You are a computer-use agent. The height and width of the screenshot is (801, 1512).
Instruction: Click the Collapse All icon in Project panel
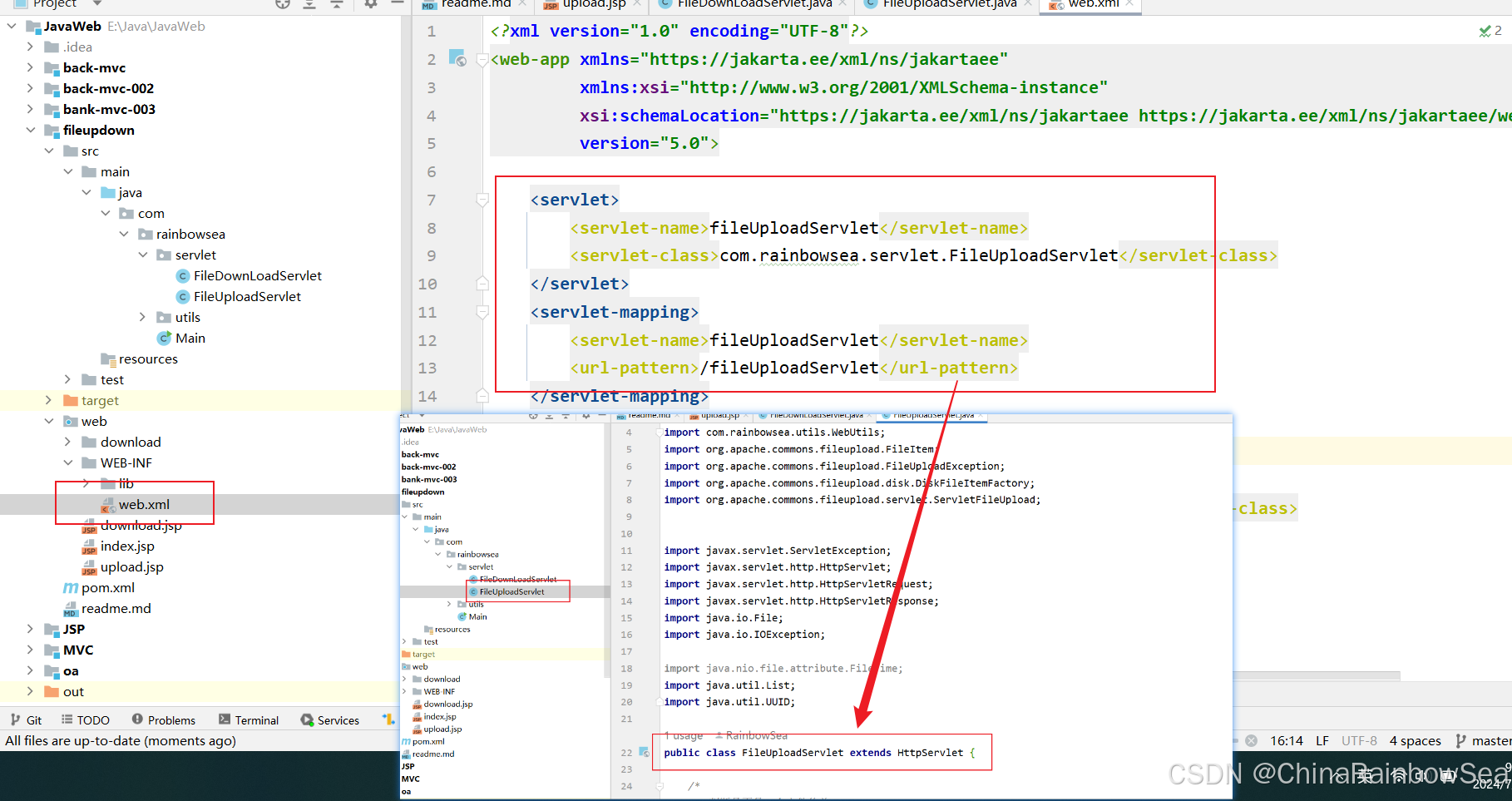point(337,4)
